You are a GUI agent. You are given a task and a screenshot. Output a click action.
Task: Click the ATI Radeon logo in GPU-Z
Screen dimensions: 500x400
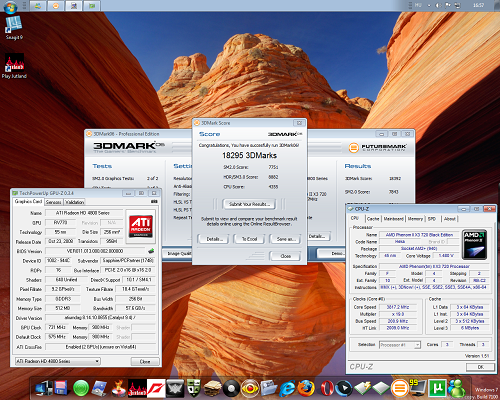pos(140,226)
